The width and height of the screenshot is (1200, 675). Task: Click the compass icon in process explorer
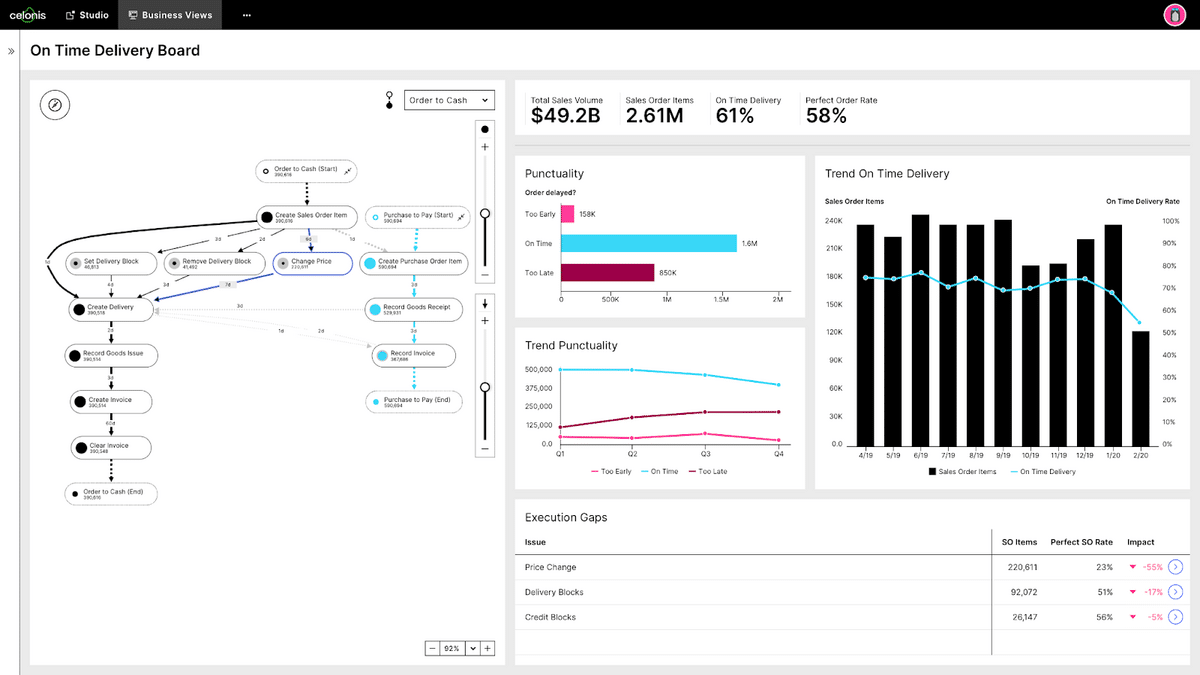(x=55, y=104)
